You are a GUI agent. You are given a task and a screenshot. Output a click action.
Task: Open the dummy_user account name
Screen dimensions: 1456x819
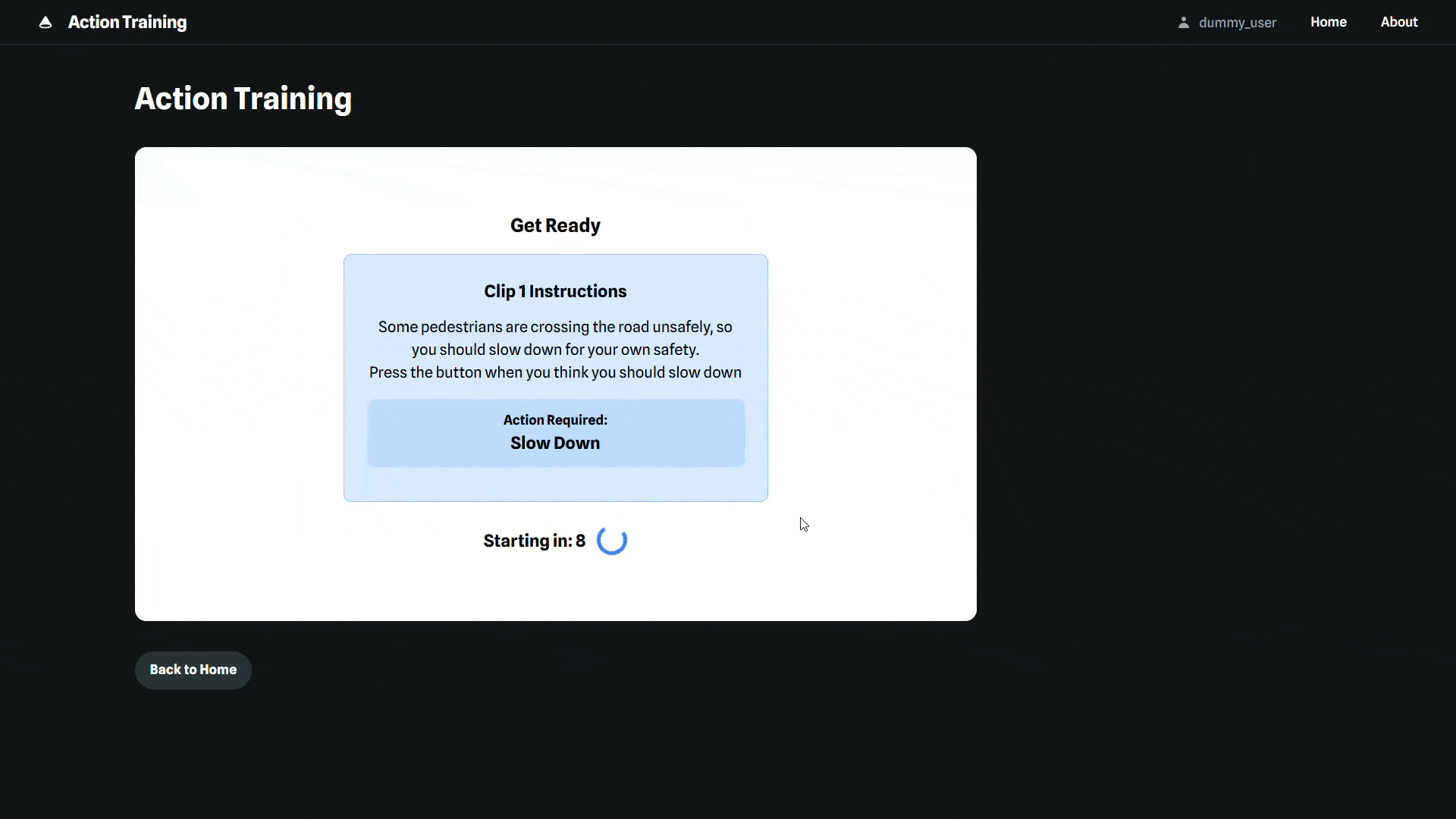pyautogui.click(x=1237, y=23)
